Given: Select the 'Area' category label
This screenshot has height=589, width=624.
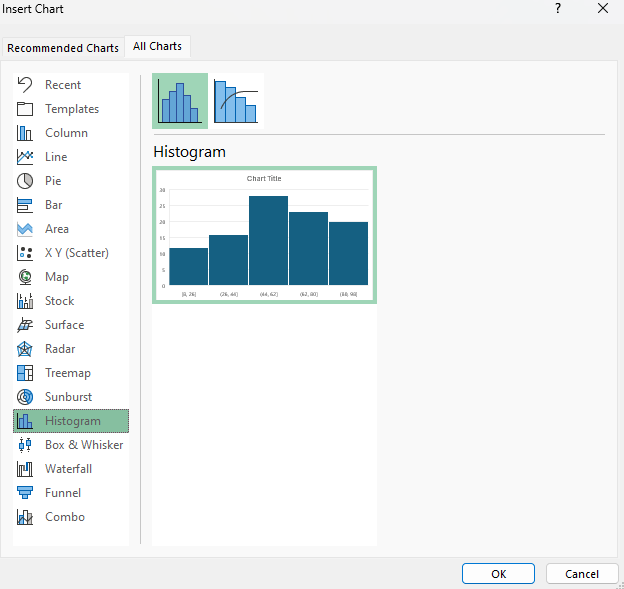Looking at the screenshot, I should [57, 229].
